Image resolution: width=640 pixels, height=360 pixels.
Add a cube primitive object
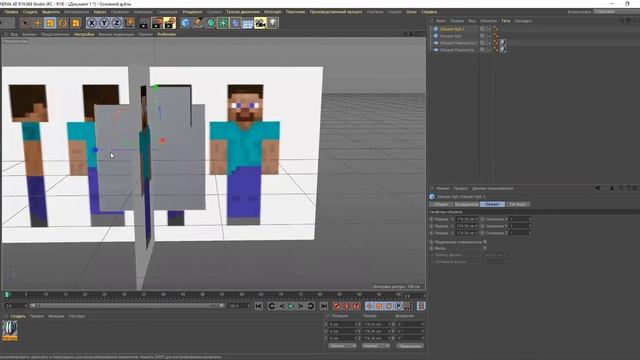tap(186, 23)
